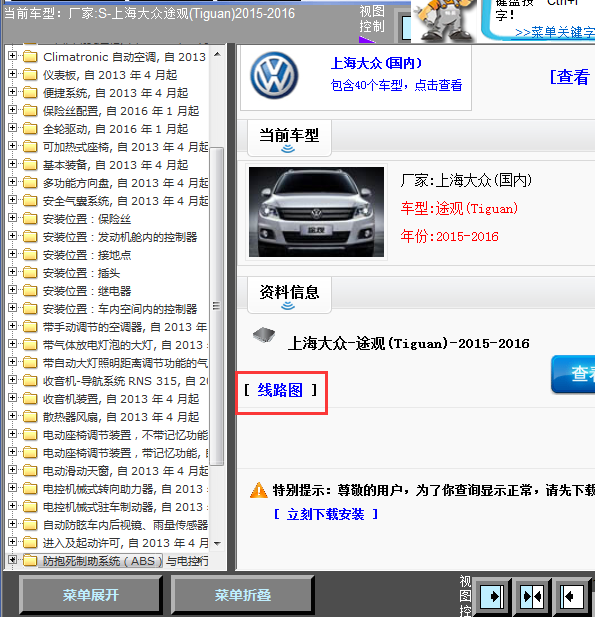Click the 车型:途观(Tiguan) red text
The width and height of the screenshot is (595, 617).
pyautogui.click(x=459, y=209)
